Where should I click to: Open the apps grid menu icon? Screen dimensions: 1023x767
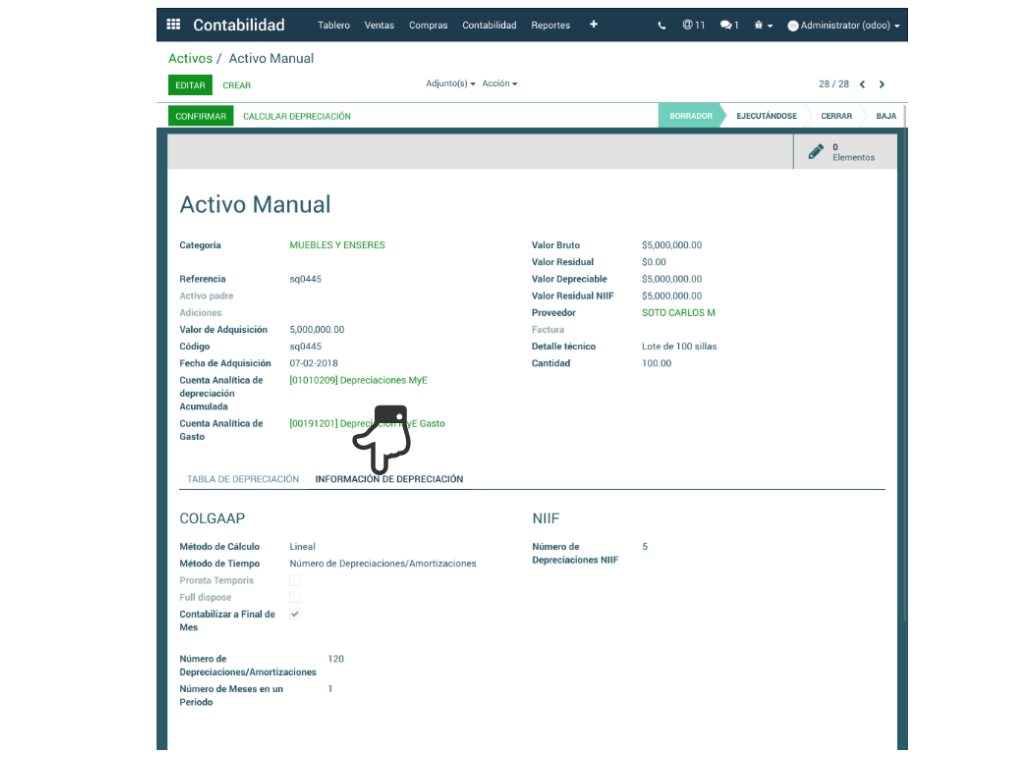[173, 25]
